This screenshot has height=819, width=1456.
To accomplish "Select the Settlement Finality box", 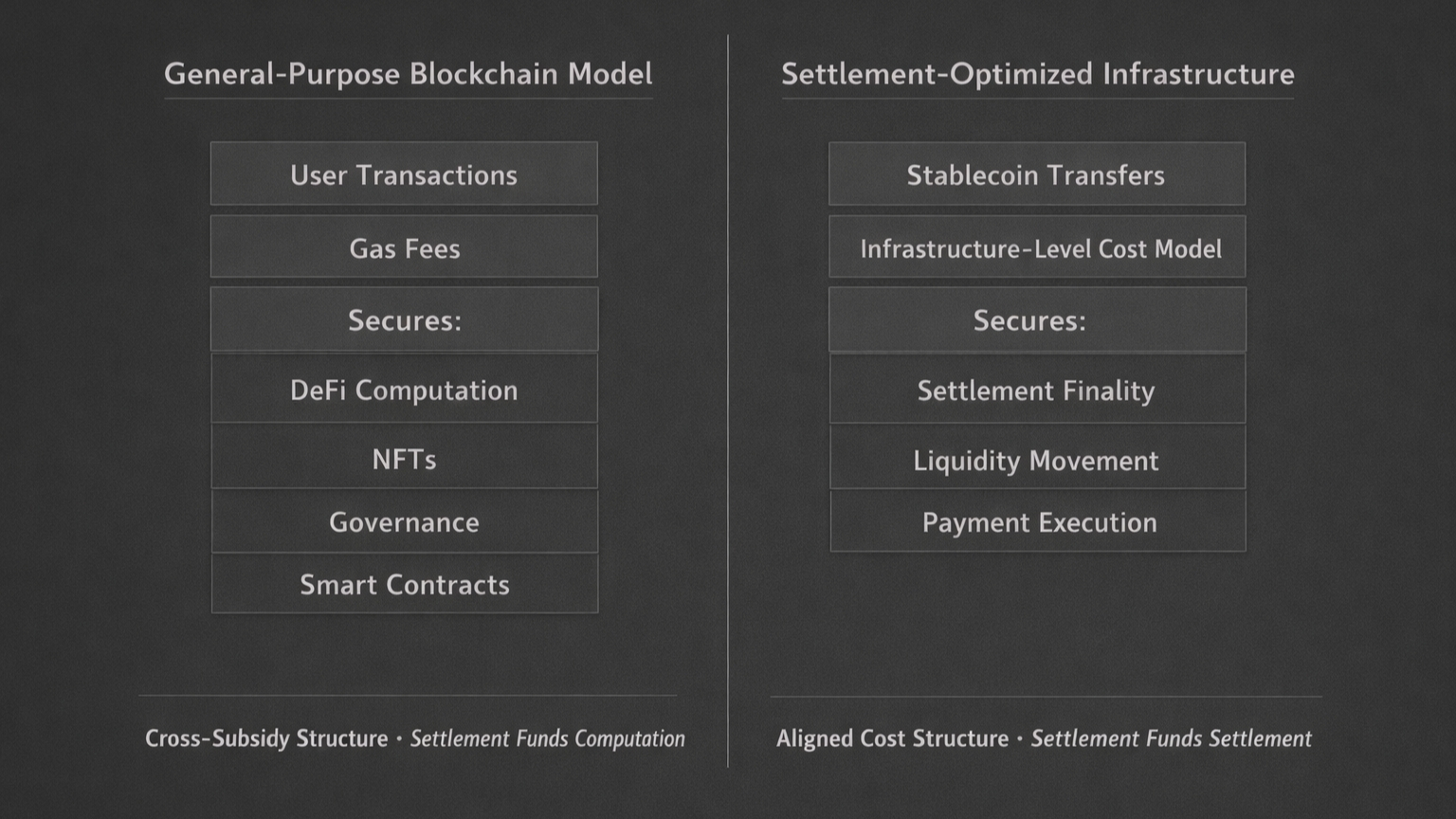I will coord(1036,391).
